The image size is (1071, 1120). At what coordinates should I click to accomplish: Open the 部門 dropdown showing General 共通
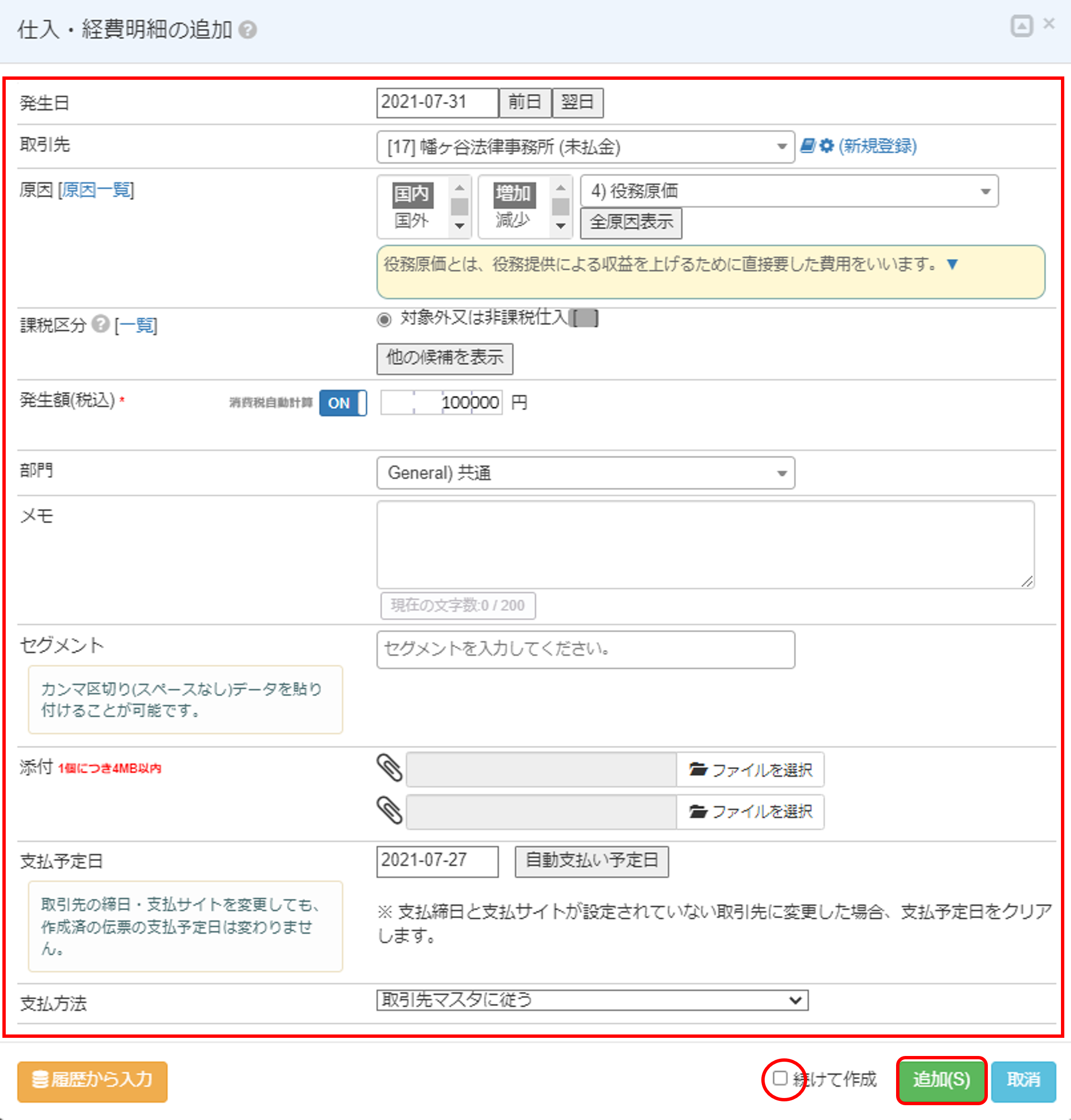pos(586,473)
